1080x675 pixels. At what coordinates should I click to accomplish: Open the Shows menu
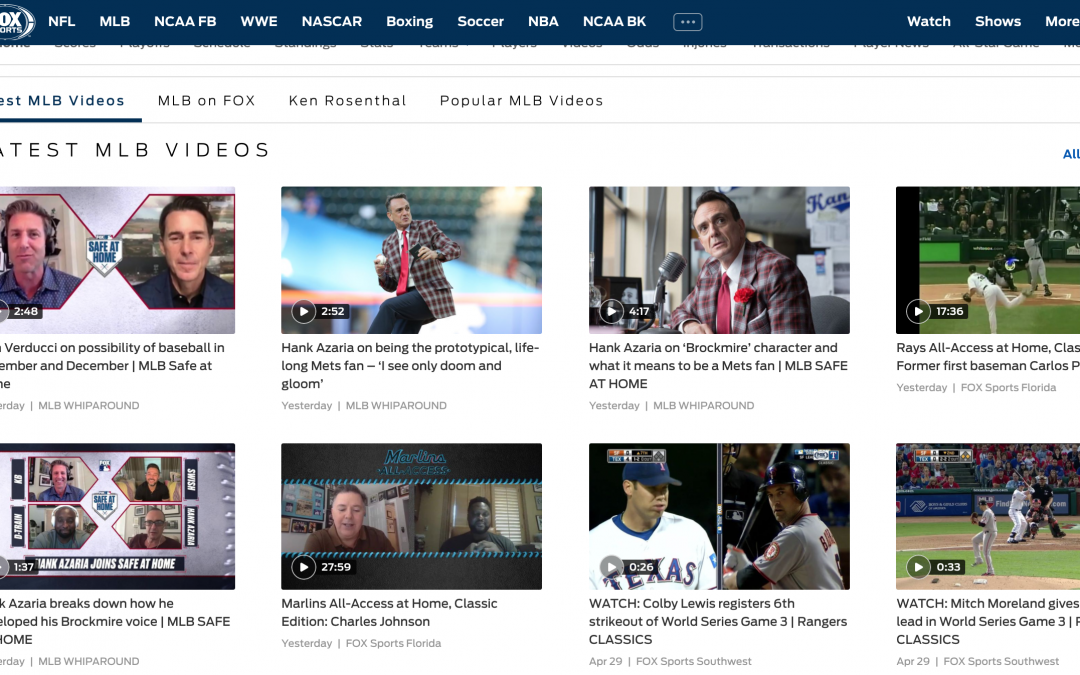pyautogui.click(x=998, y=21)
